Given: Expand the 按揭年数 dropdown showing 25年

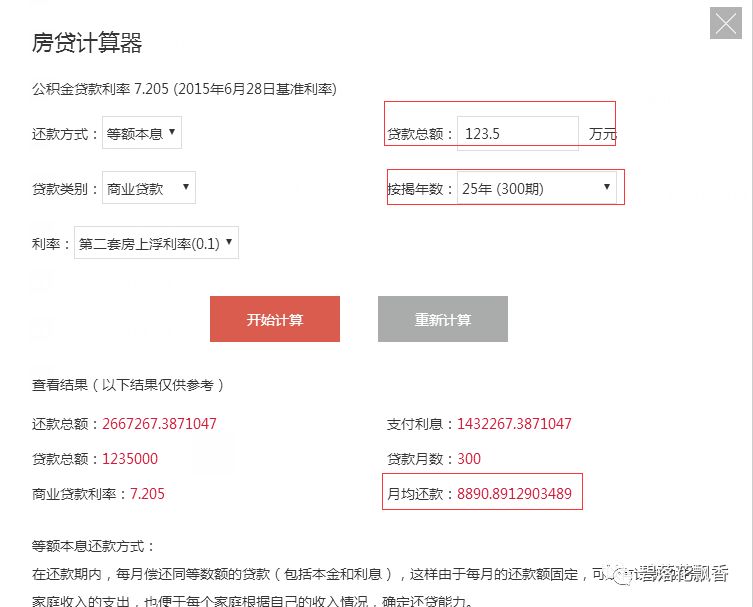Looking at the screenshot, I should [536, 188].
